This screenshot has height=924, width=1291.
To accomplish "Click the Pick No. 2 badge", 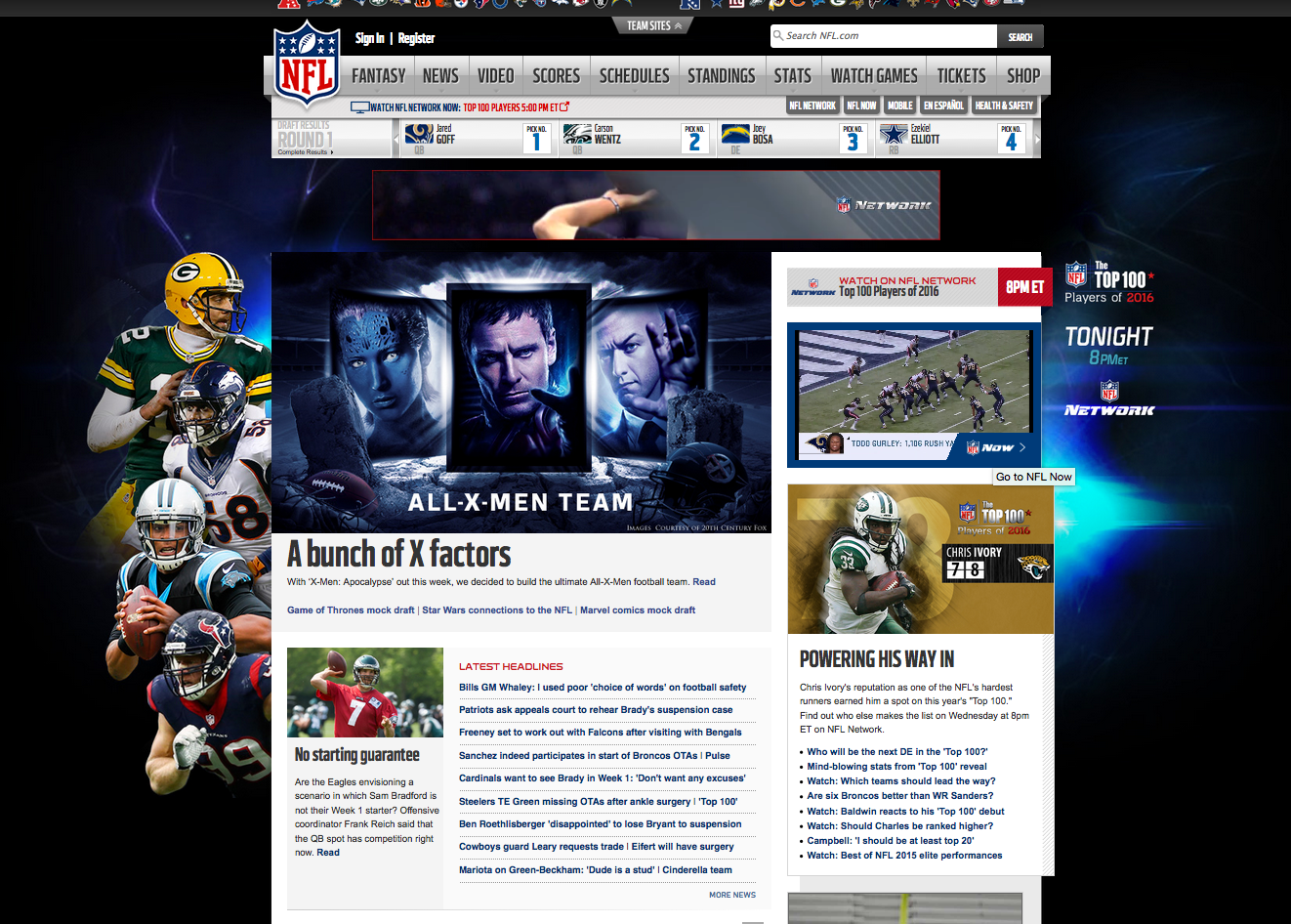I will click(694, 138).
